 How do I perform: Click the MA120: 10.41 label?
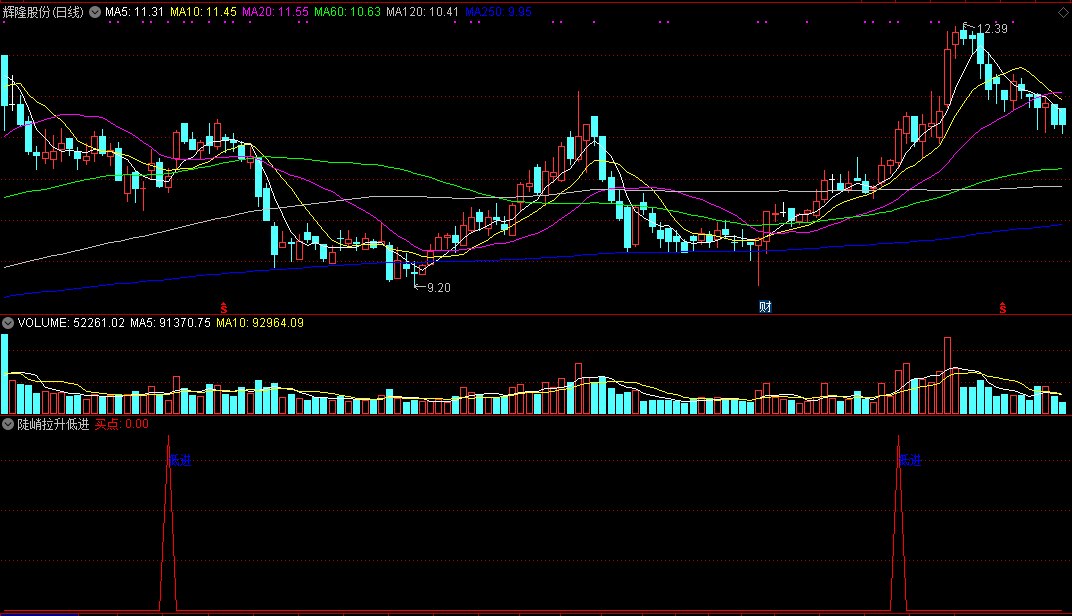[423, 12]
